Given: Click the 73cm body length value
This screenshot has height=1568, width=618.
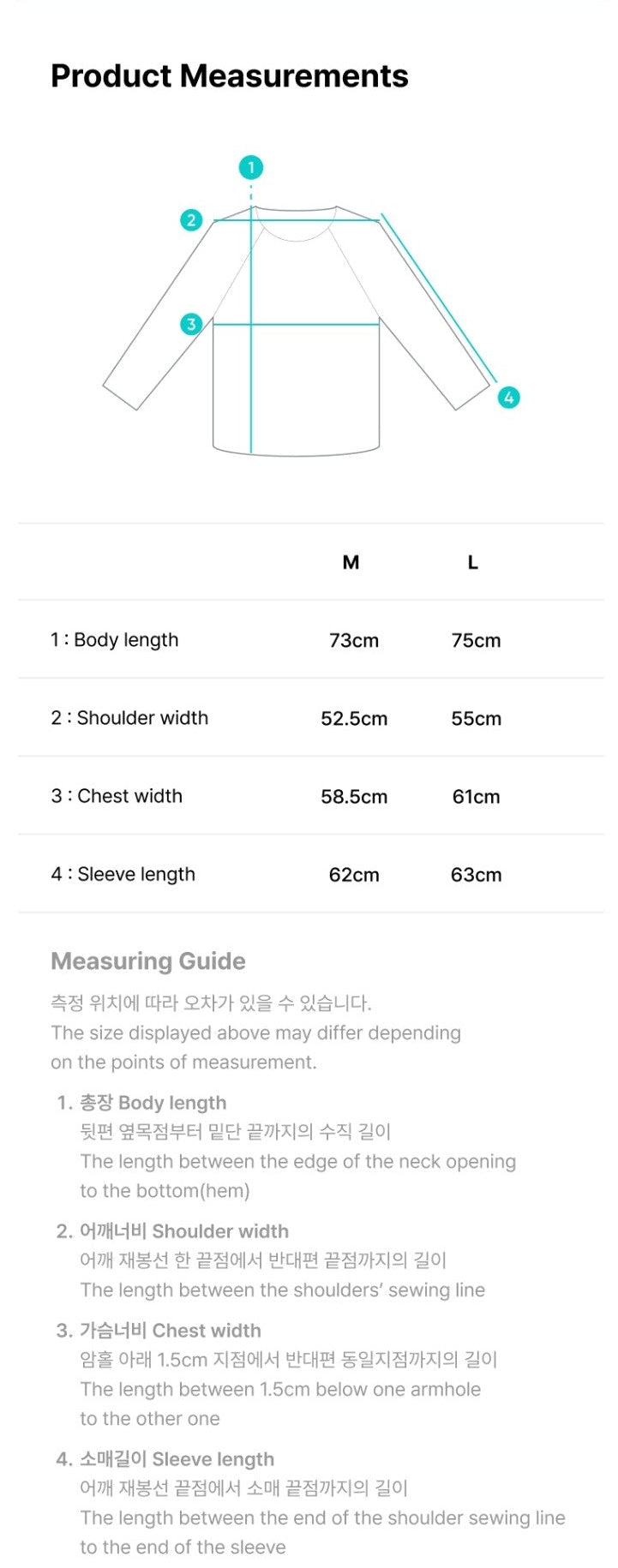Looking at the screenshot, I should [354, 641].
